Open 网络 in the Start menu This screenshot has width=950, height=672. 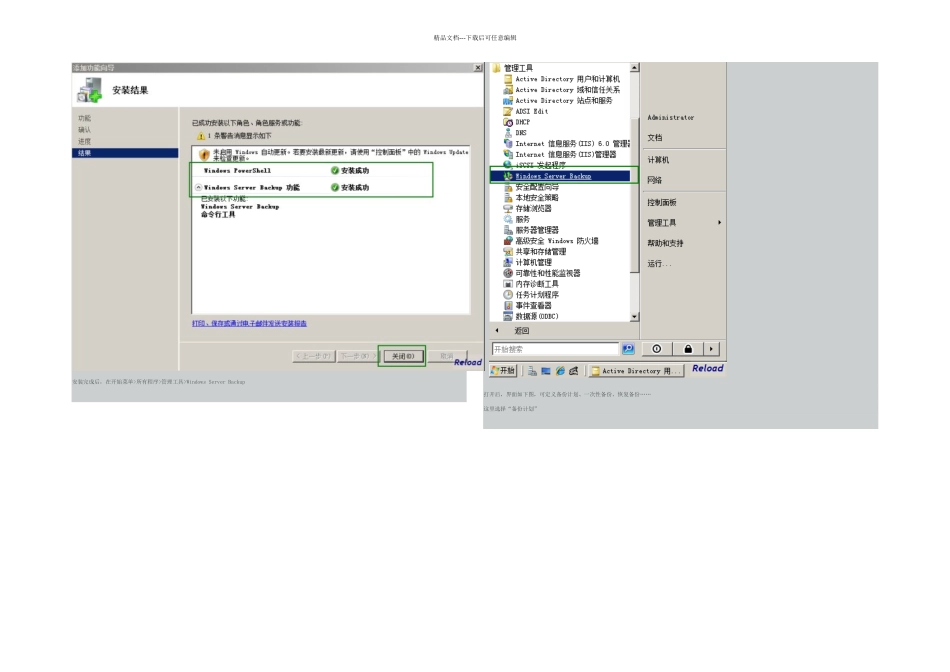[x=655, y=180]
